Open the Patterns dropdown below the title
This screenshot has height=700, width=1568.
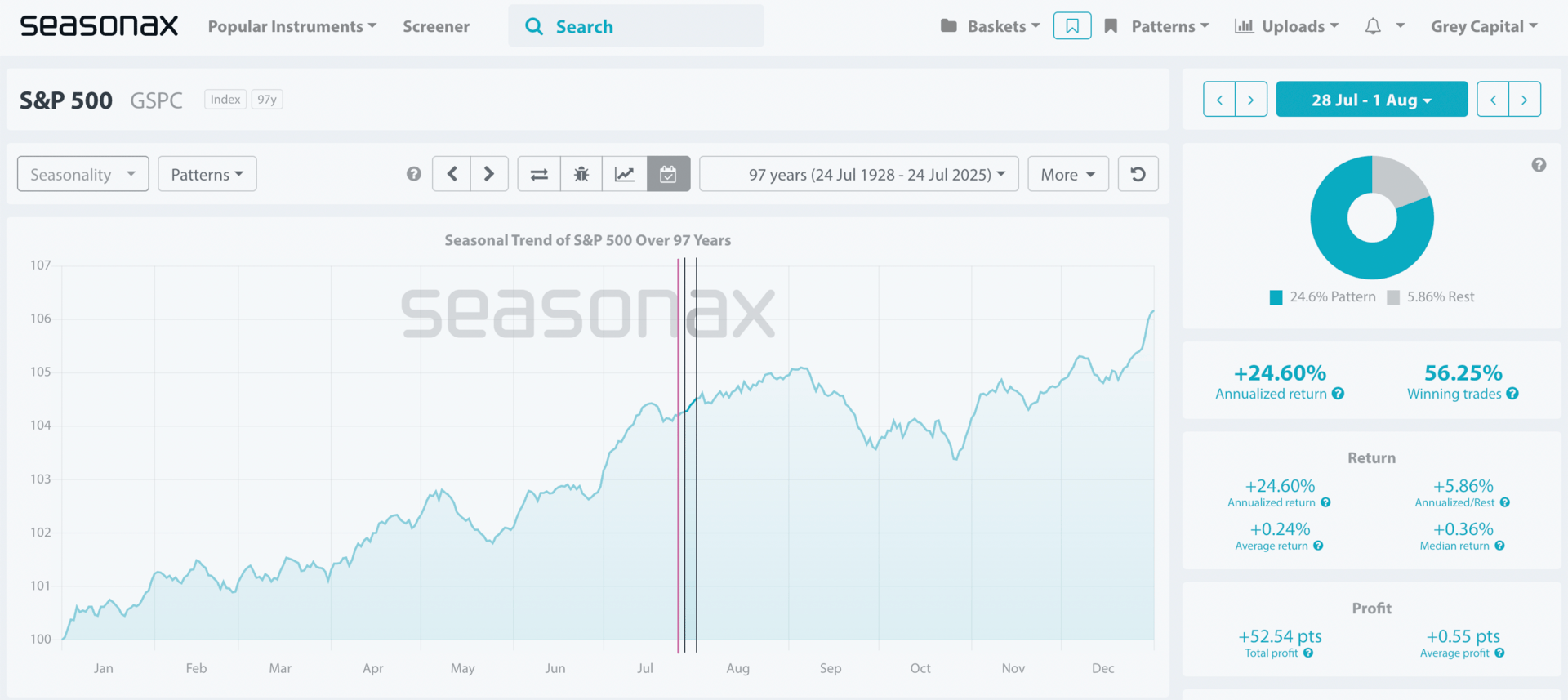pyautogui.click(x=207, y=174)
